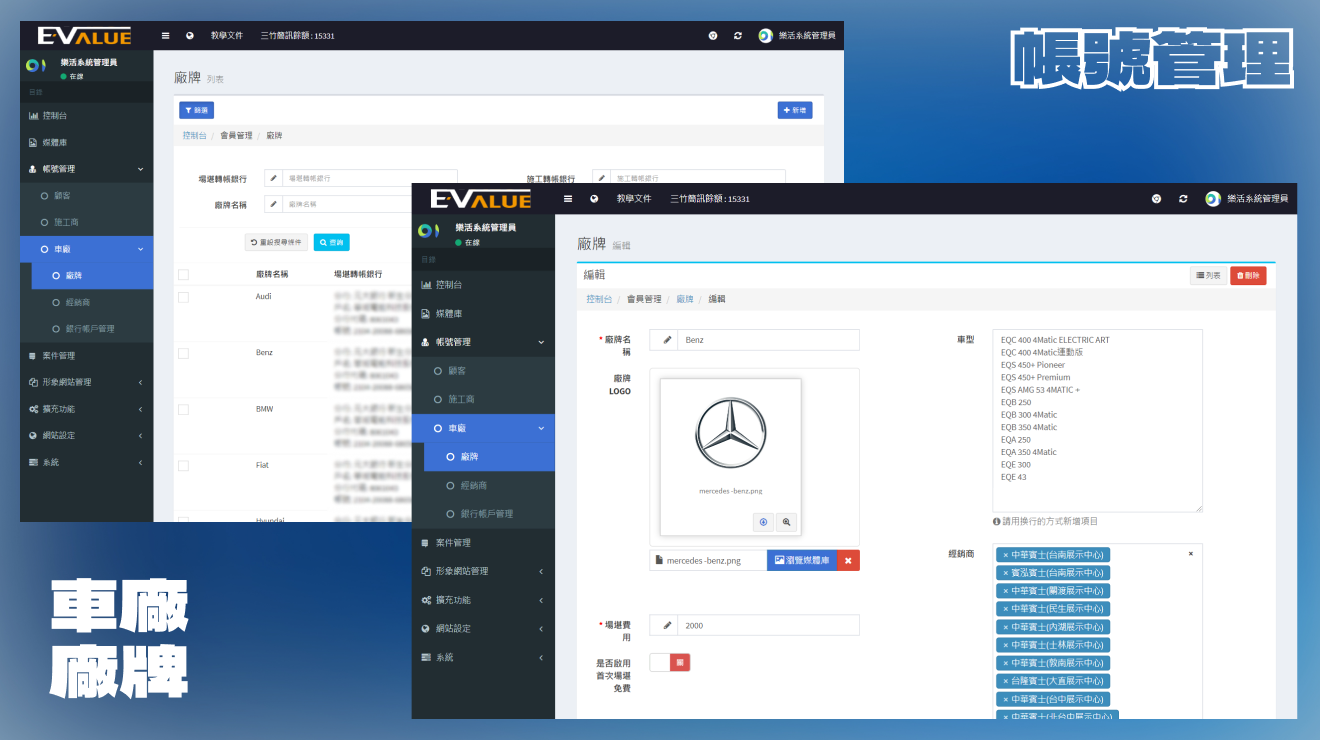Click the 瀏覽媒體庫 browse media button
This screenshot has width=1320, height=740.
click(x=802, y=561)
